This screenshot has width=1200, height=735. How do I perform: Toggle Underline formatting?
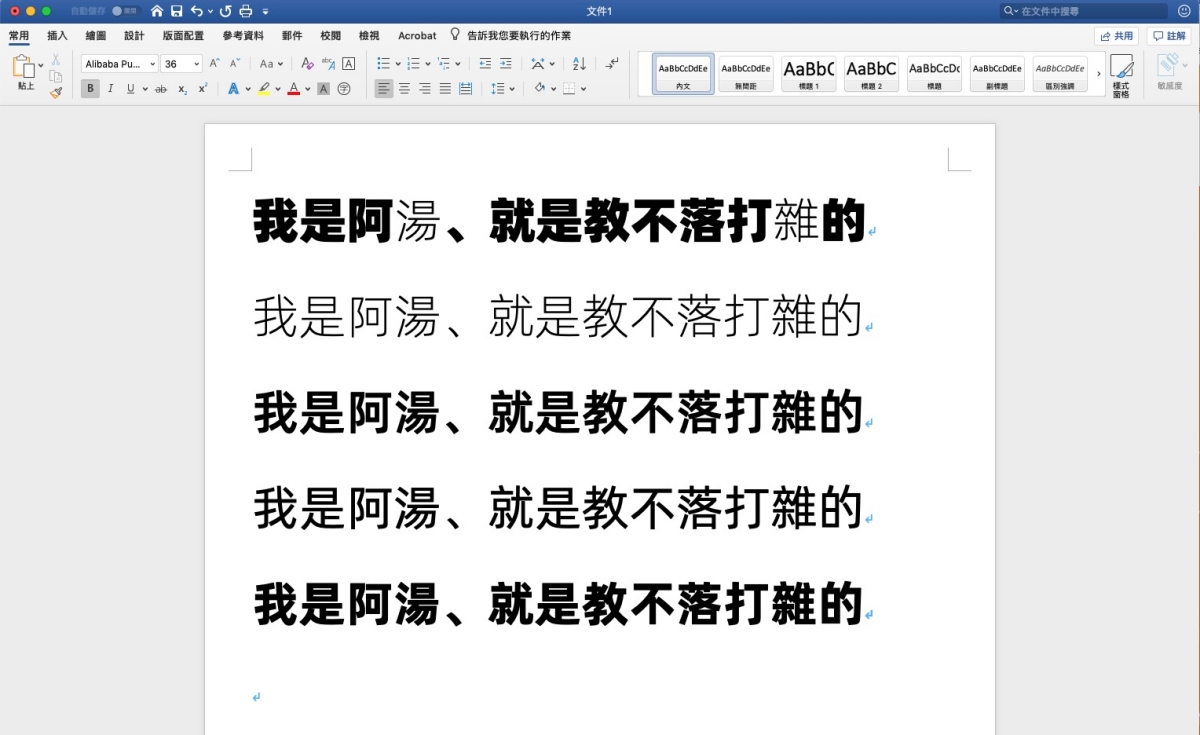tap(130, 88)
